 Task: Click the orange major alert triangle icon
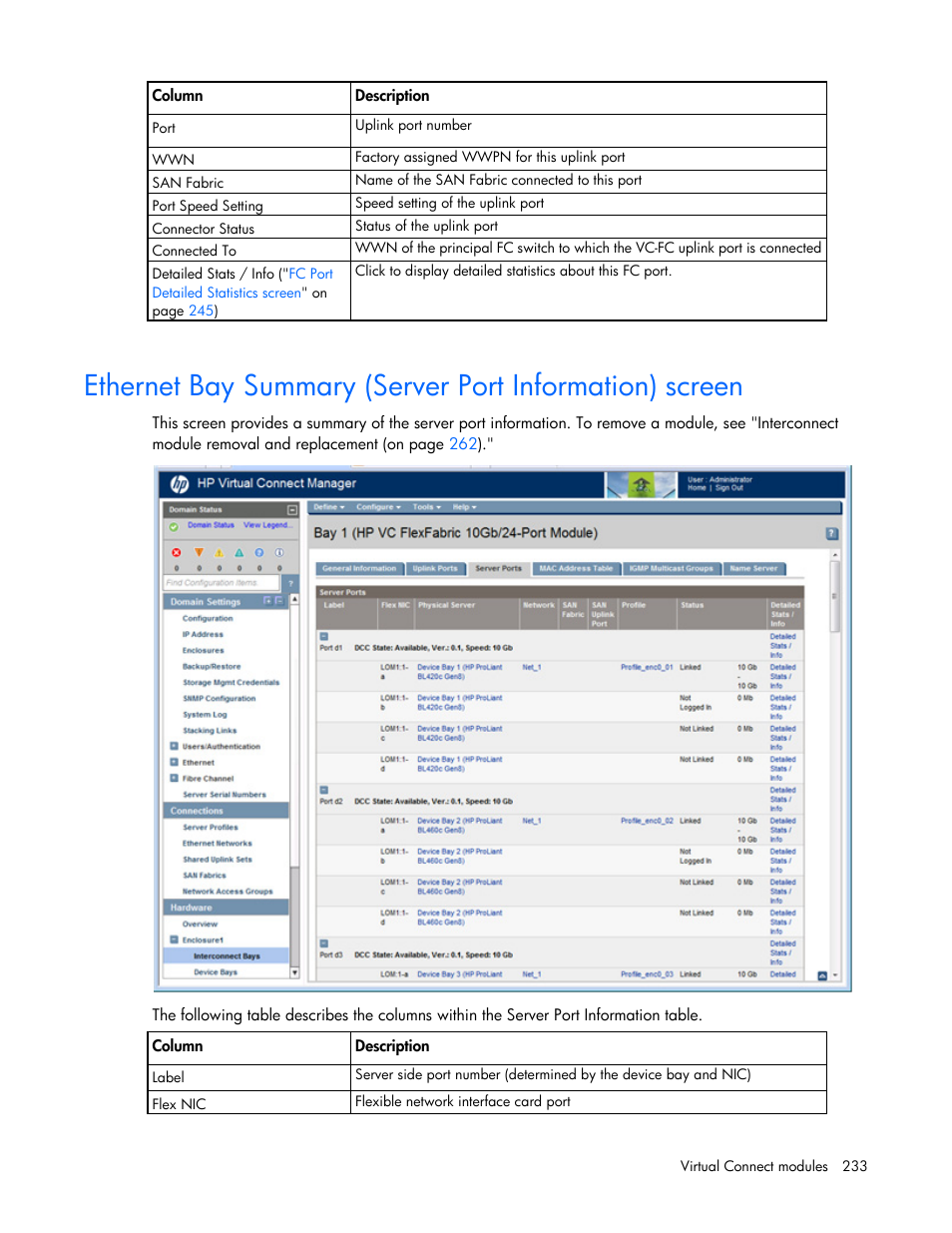199,552
